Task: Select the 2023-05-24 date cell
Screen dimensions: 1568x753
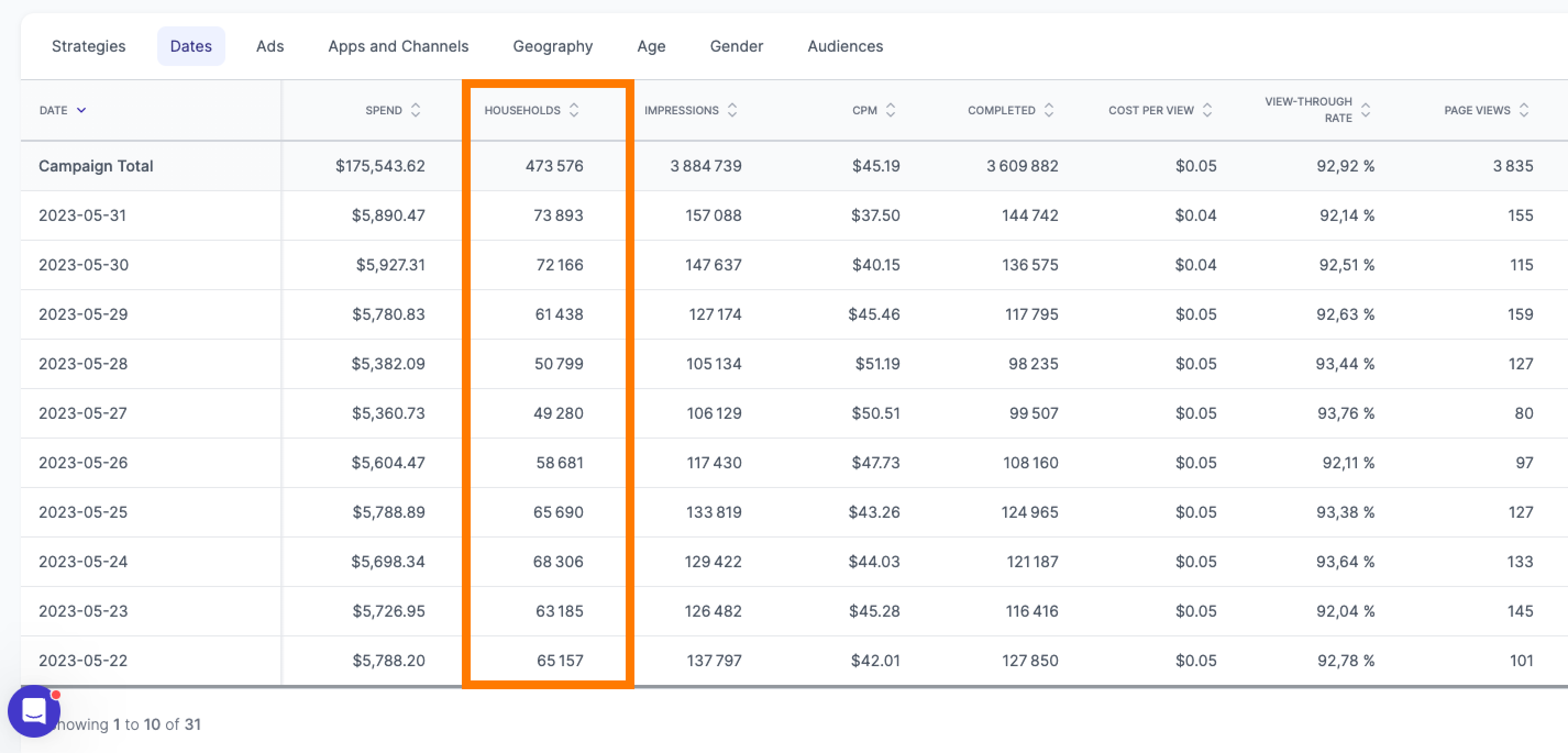Action: click(x=83, y=561)
